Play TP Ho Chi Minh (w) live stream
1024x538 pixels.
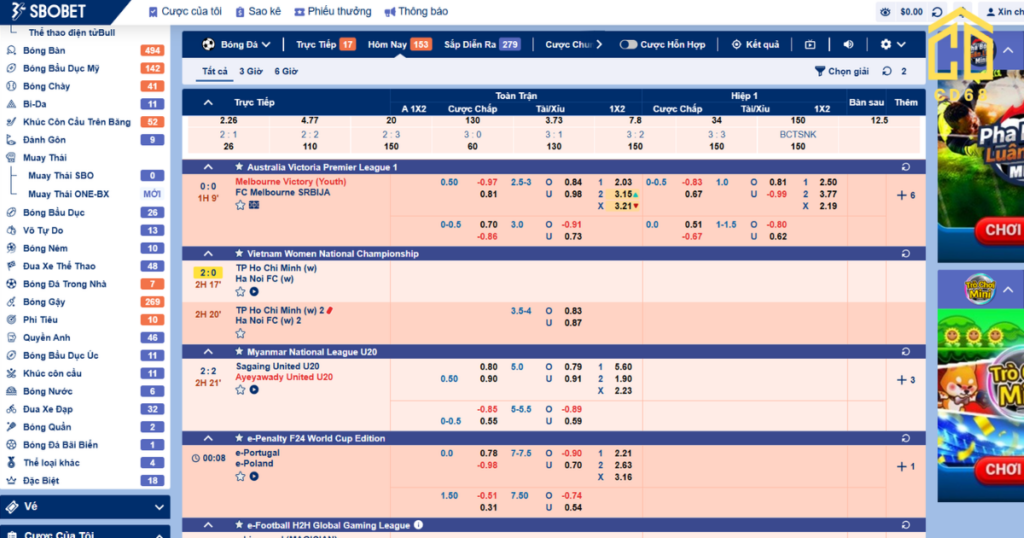click(254, 291)
